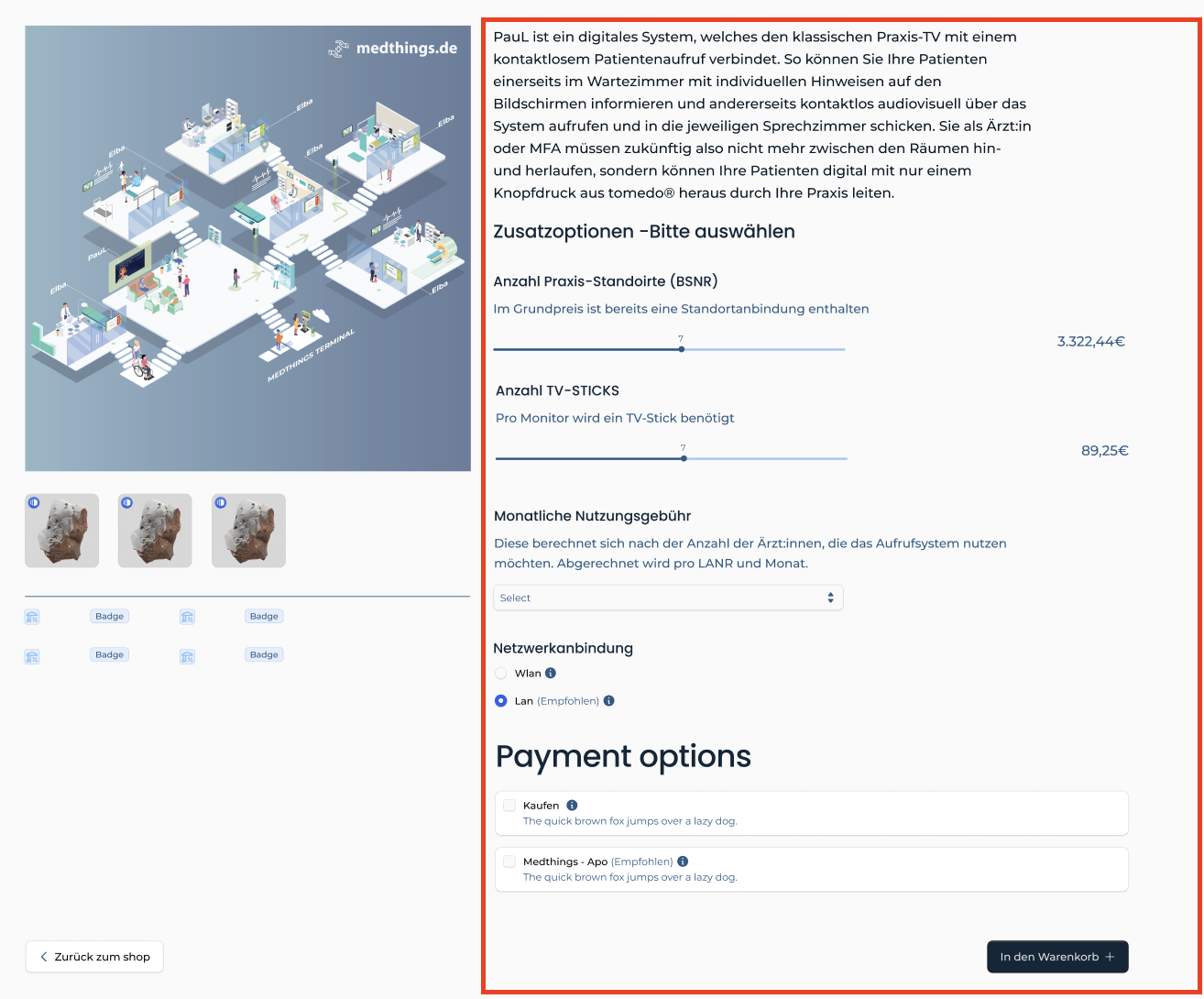Image resolution: width=1204 pixels, height=999 pixels.
Task: Click the Anzahl Praxis-Standorte slider handle
Action: click(x=681, y=349)
